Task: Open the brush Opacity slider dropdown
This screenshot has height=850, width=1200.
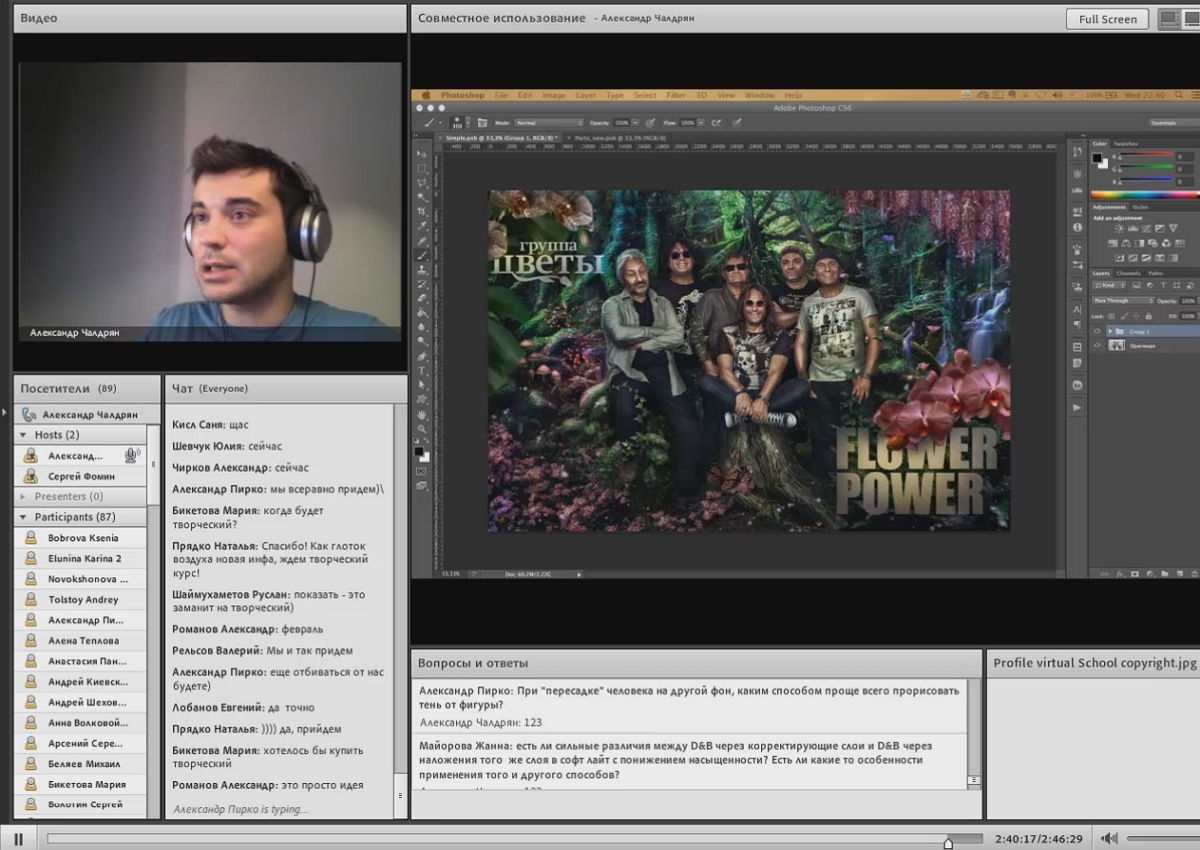Action: click(x=633, y=122)
